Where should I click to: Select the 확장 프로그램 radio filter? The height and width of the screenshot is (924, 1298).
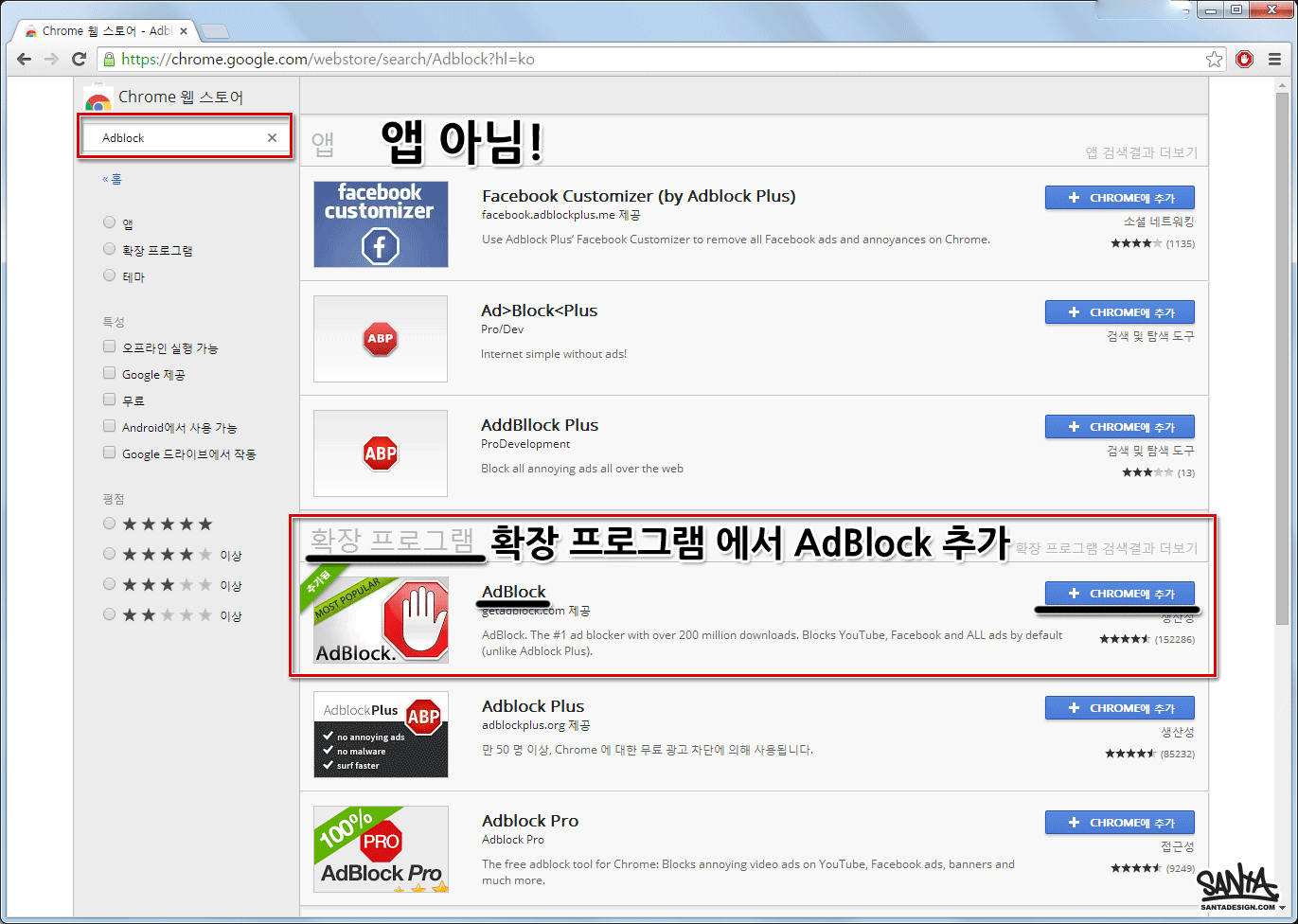point(110,249)
